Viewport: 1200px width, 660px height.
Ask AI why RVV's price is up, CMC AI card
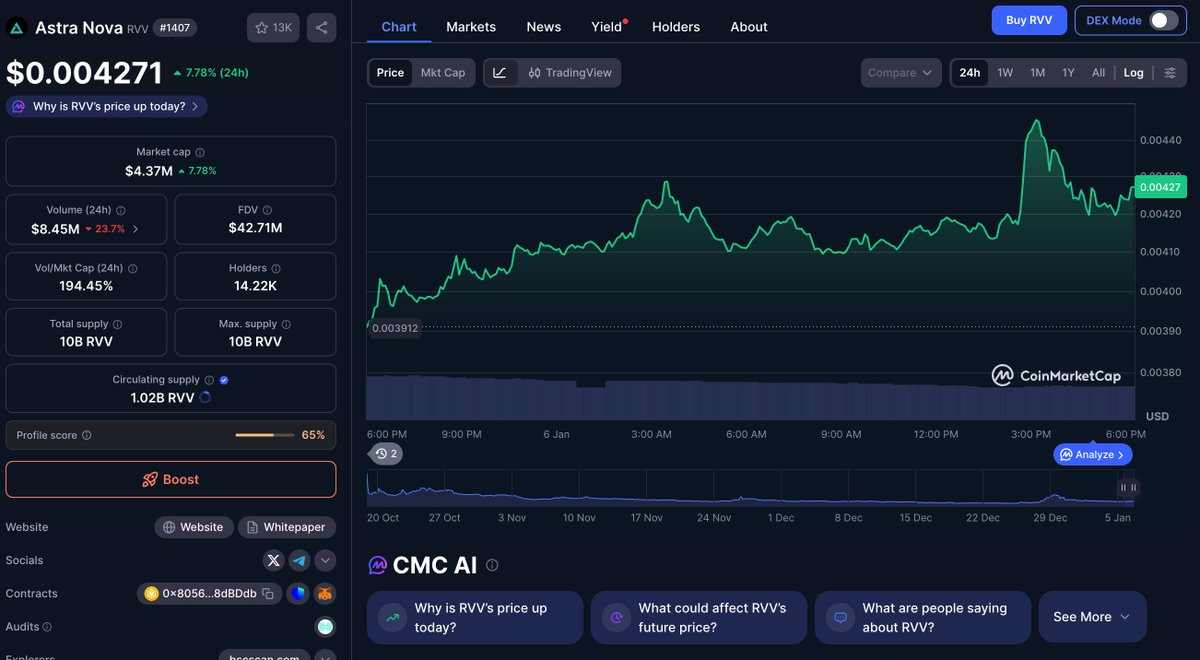click(475, 617)
